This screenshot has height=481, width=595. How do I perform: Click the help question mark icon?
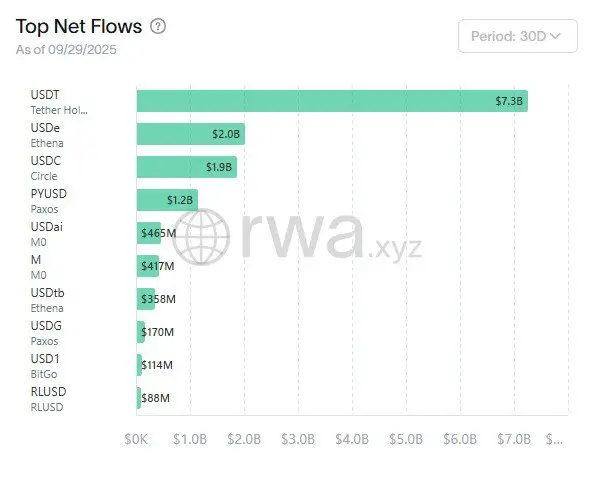[158, 27]
